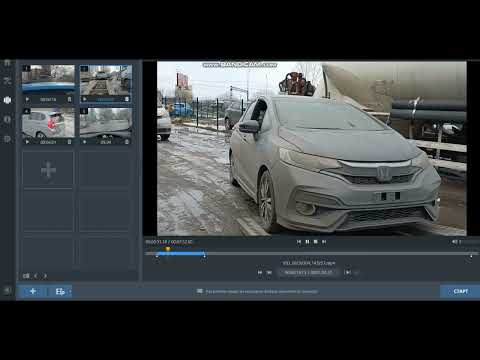Delete the second clip via trash icon

click(127, 99)
